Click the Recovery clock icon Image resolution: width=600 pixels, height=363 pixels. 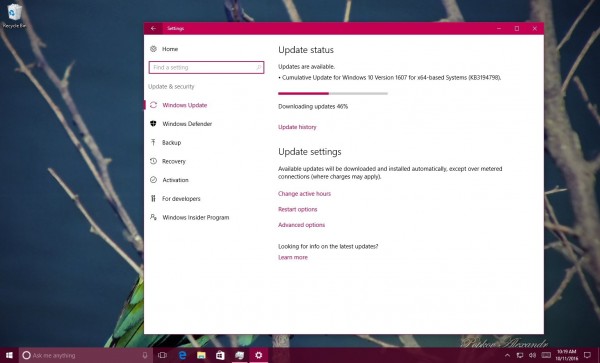pos(153,161)
